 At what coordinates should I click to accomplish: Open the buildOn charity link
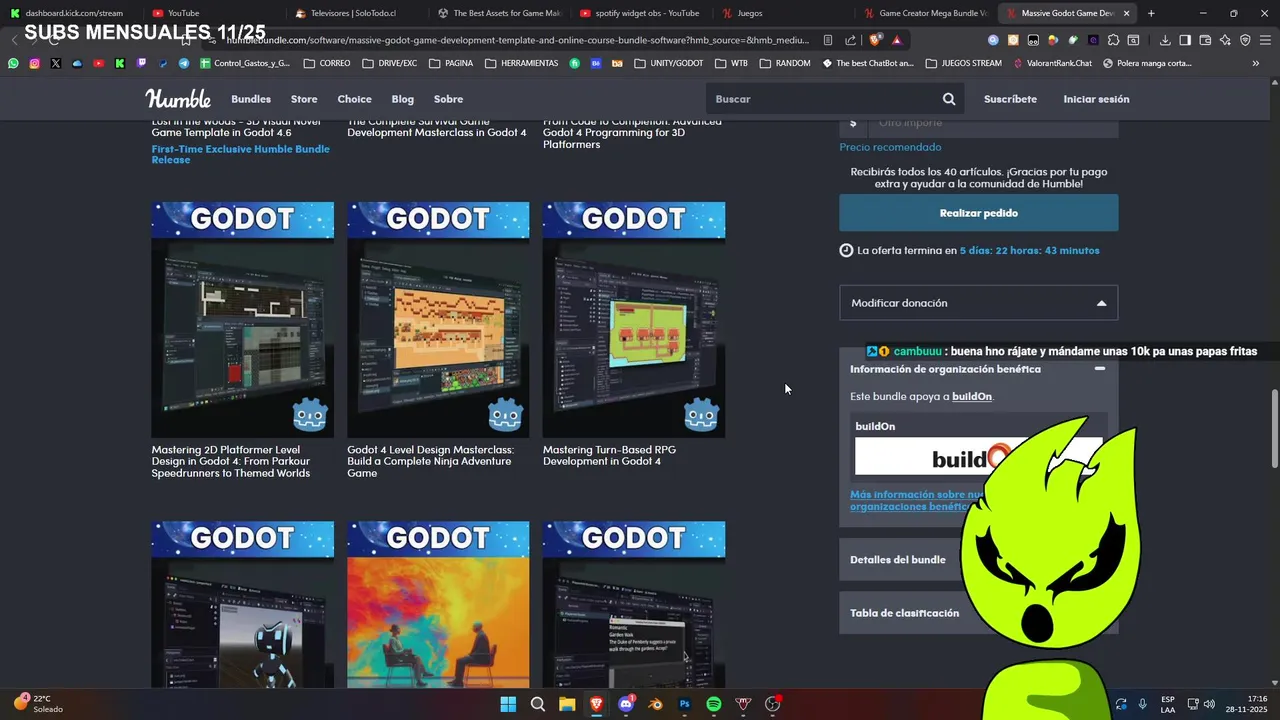pos(972,397)
